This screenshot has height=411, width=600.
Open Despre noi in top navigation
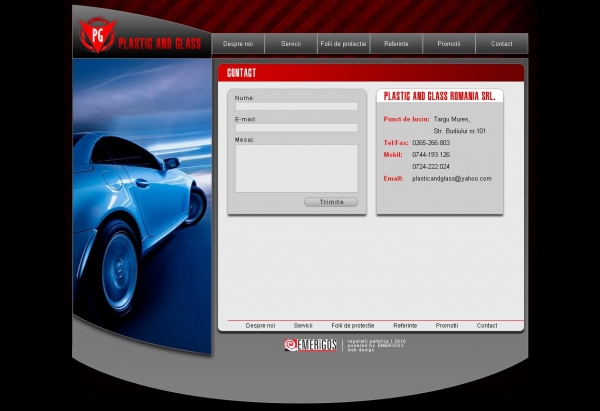point(238,44)
